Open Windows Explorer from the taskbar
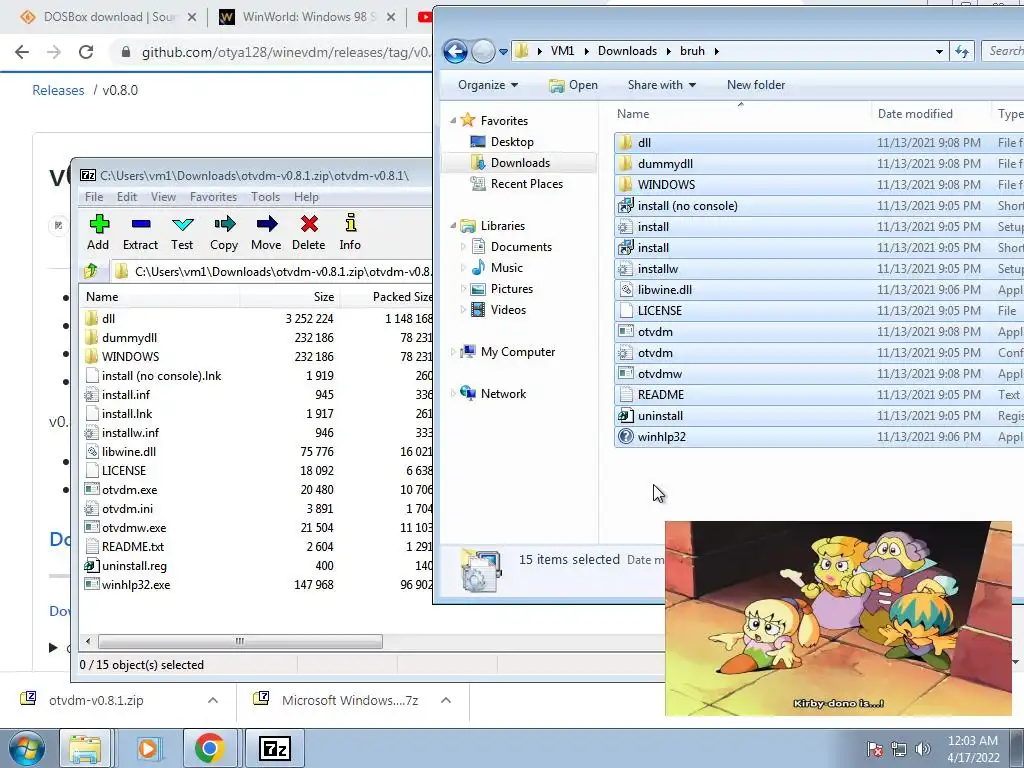This screenshot has width=1024, height=768. [85, 748]
